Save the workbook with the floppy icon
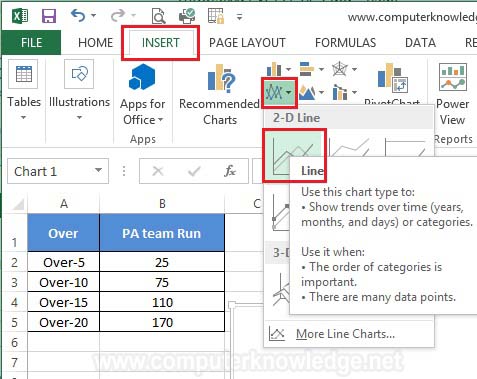Viewport: 477px width, 379px height. (49, 16)
